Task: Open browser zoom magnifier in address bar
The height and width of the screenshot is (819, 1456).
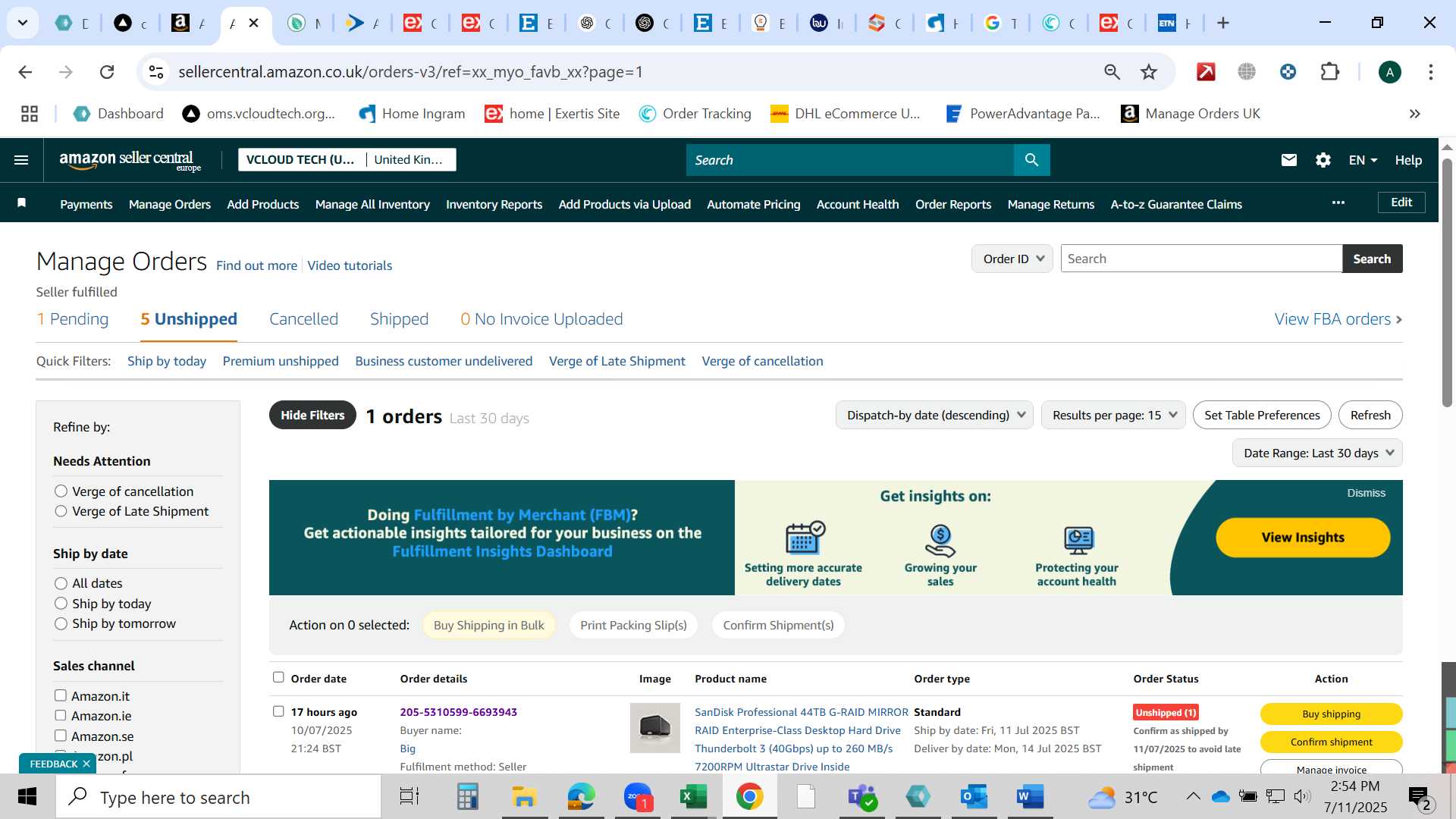Action: (1112, 72)
